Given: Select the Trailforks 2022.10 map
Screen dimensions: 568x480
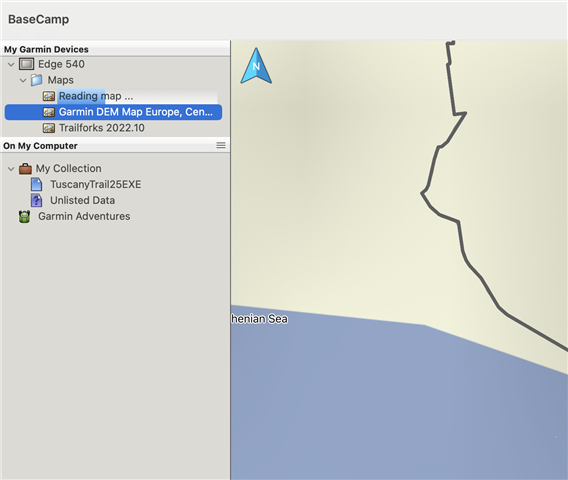Looking at the screenshot, I should pos(101,128).
